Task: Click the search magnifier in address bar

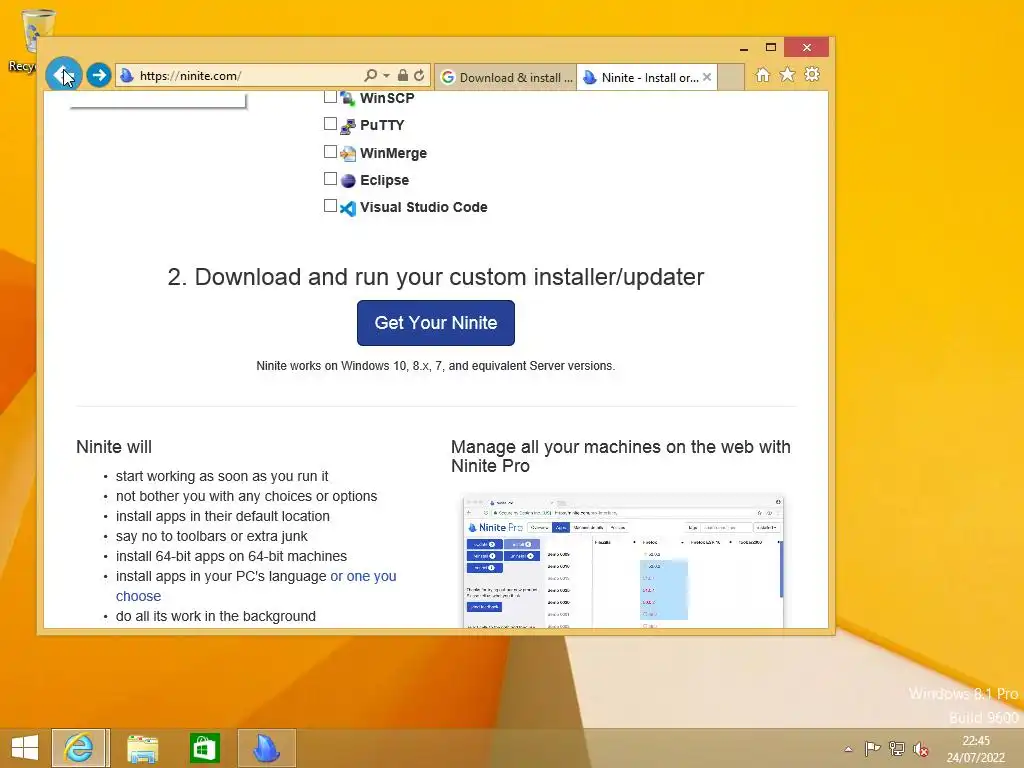Action: [370, 76]
